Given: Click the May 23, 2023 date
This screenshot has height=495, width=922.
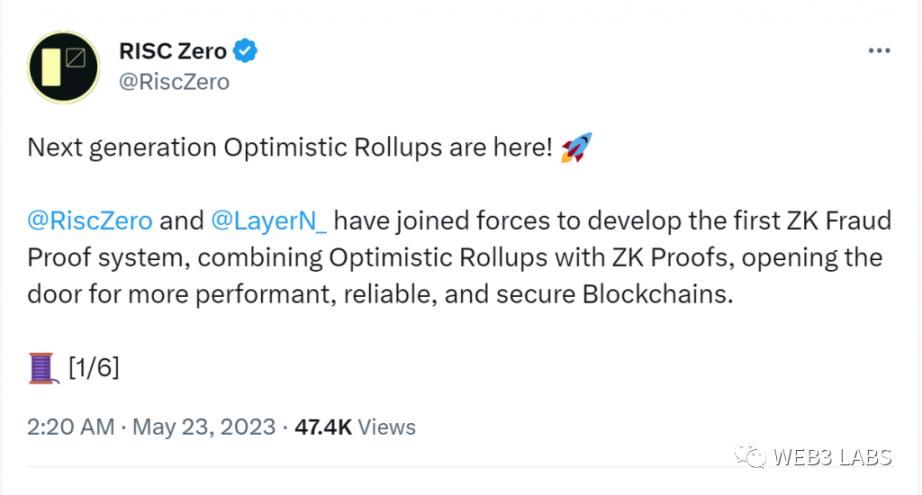Looking at the screenshot, I should pyautogui.click(x=203, y=427).
